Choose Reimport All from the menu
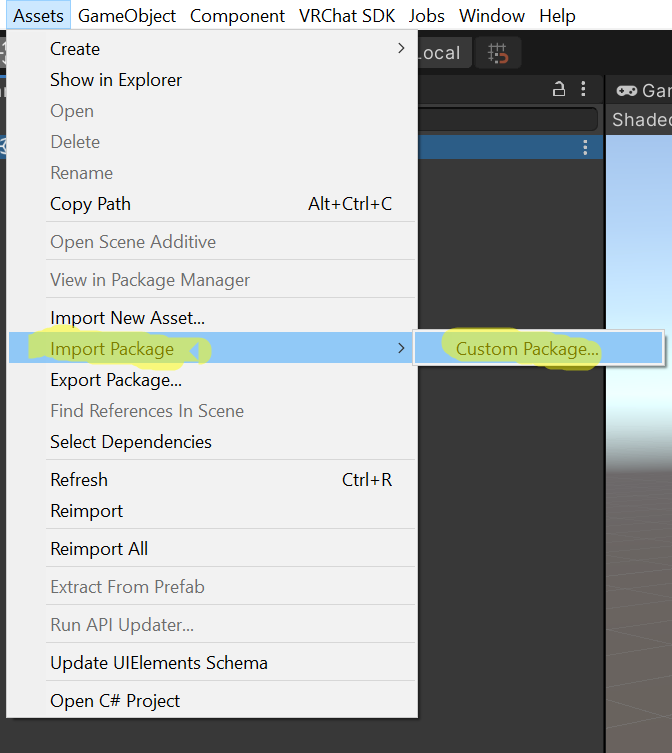The height and width of the screenshot is (753, 672). tap(99, 549)
